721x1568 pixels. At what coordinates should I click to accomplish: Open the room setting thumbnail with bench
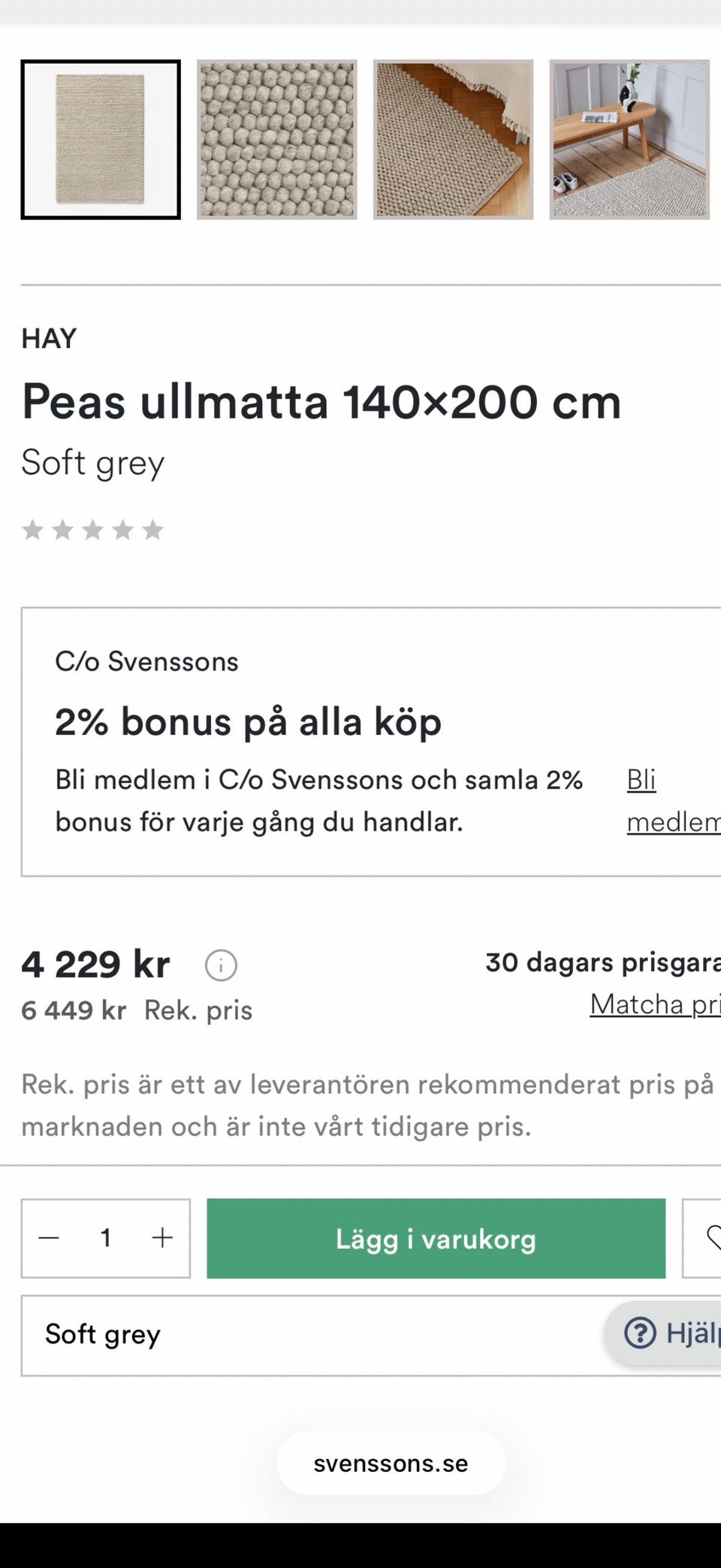[x=629, y=140]
